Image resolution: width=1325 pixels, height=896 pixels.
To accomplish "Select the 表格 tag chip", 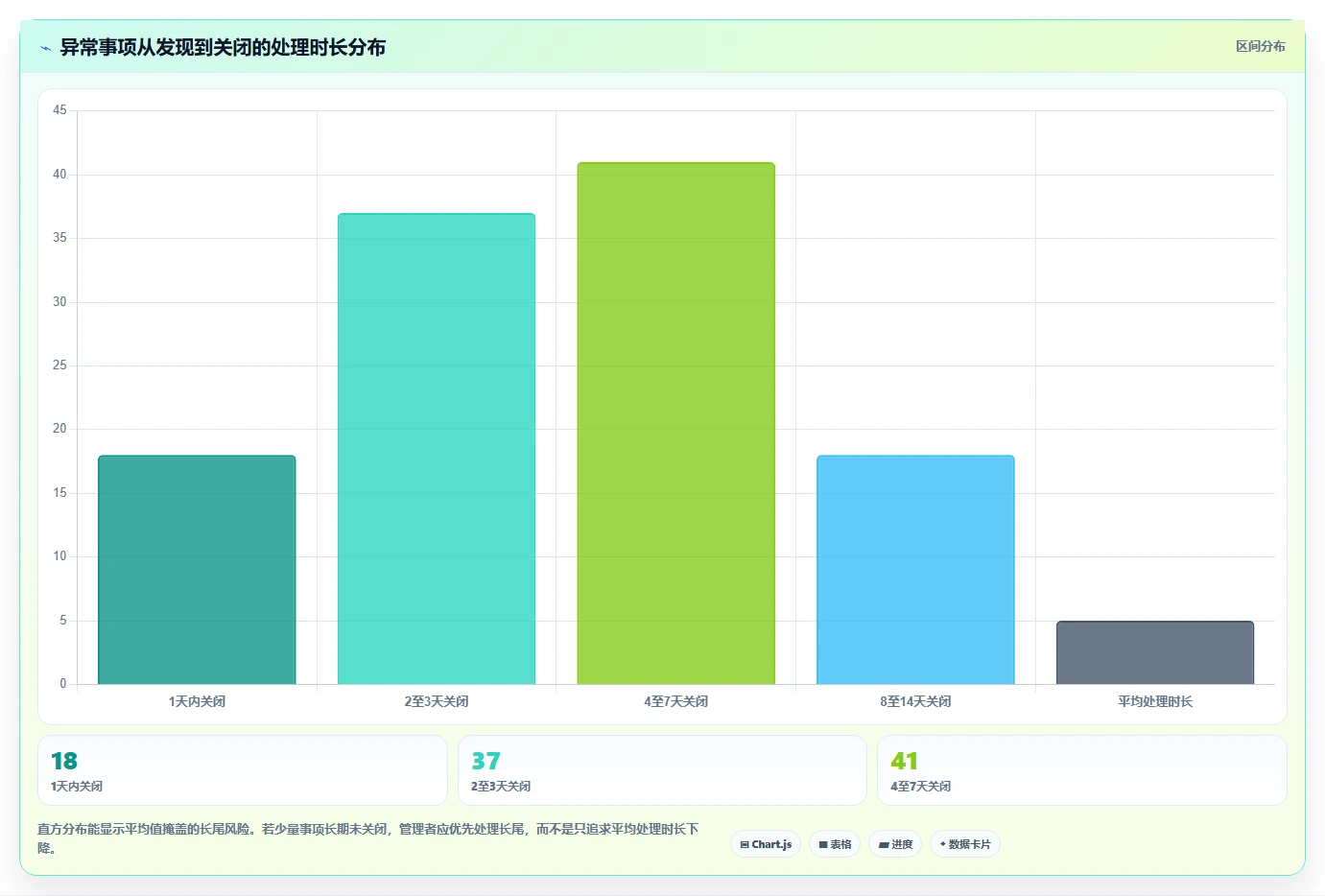I will click(835, 844).
